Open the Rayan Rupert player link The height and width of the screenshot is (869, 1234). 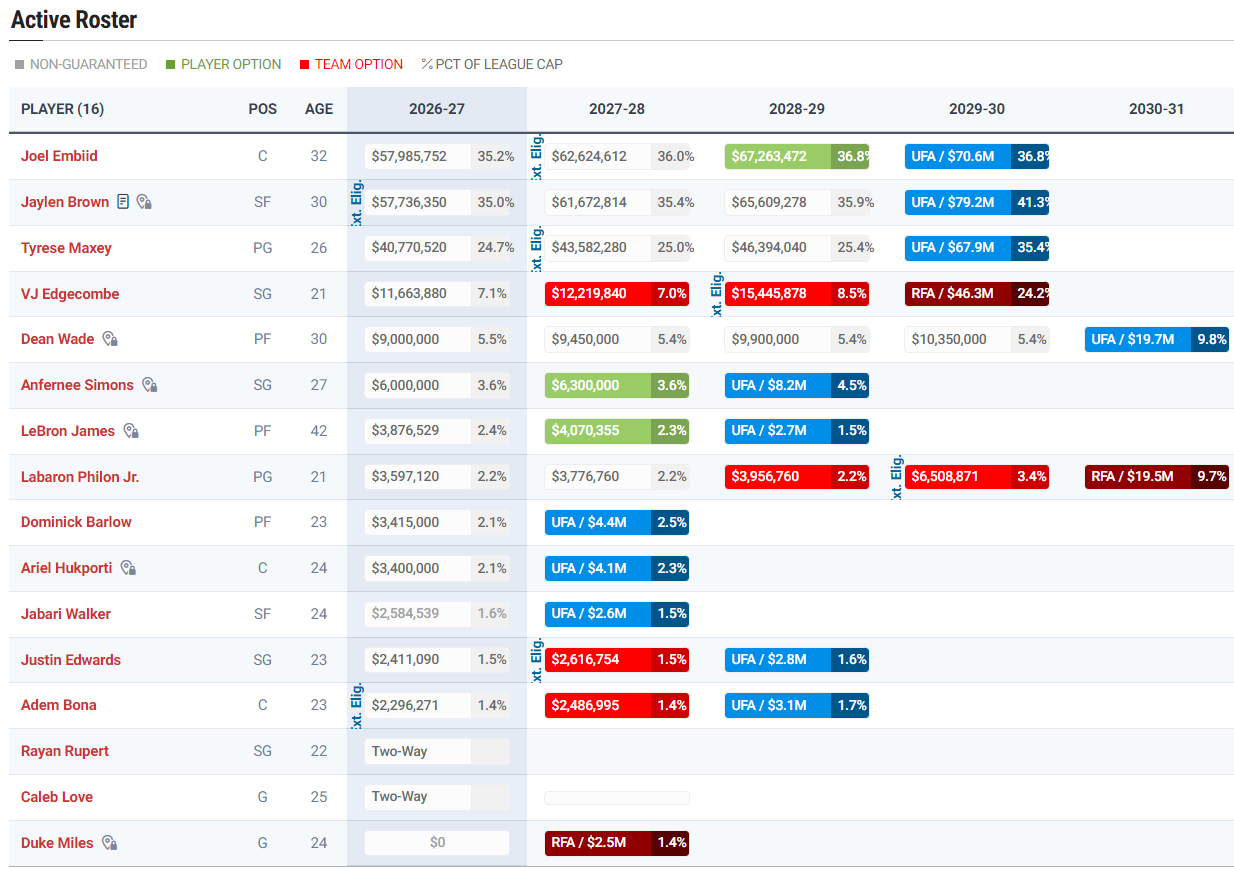click(65, 751)
